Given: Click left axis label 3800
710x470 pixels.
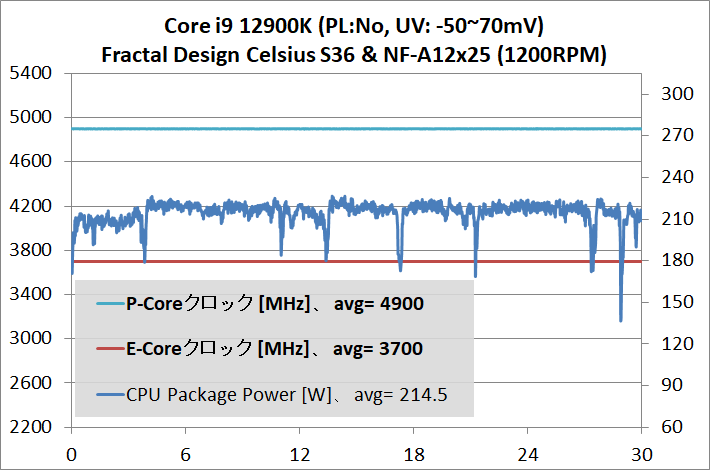Looking at the screenshot, I should 31,249.
